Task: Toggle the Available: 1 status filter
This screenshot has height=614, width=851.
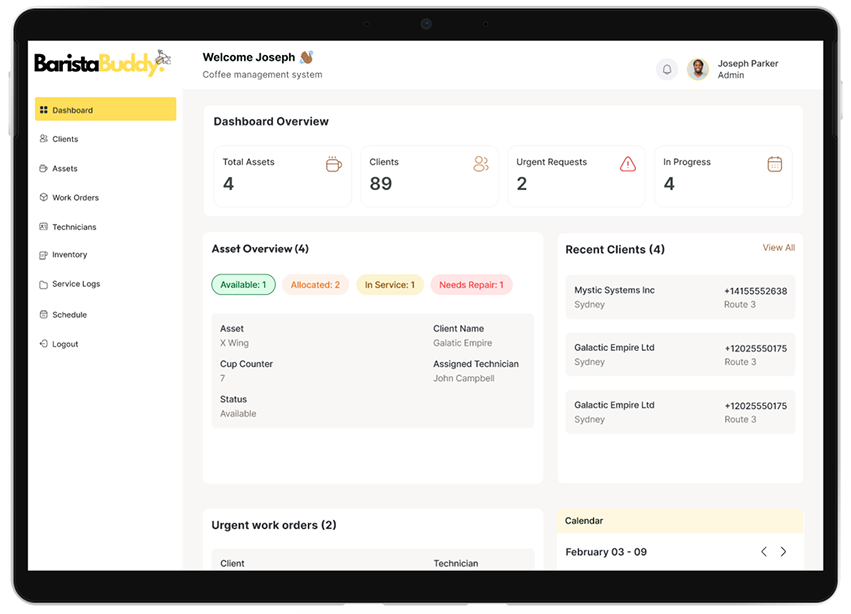Action: (243, 284)
